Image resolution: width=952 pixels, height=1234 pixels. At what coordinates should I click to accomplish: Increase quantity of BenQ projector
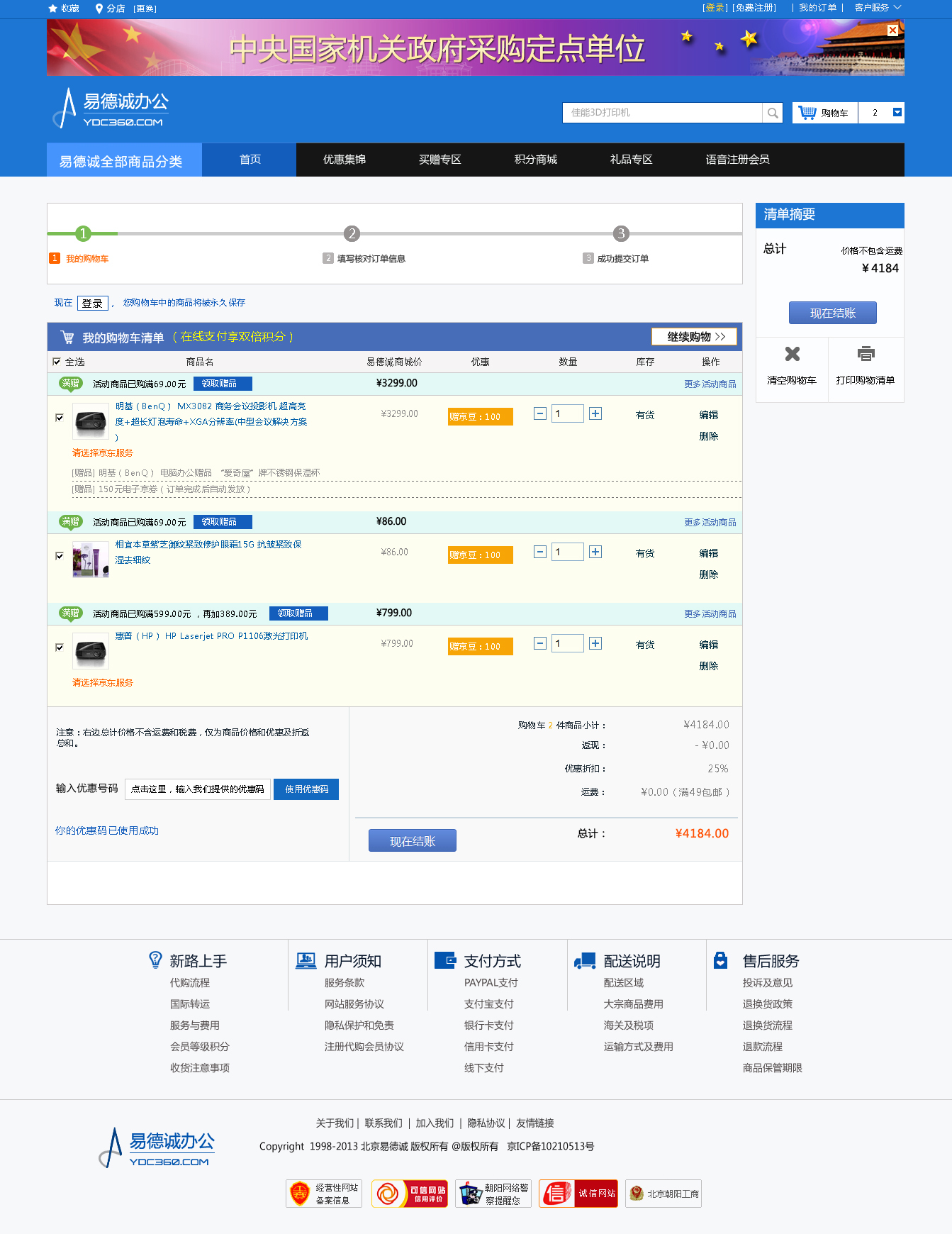pos(595,413)
